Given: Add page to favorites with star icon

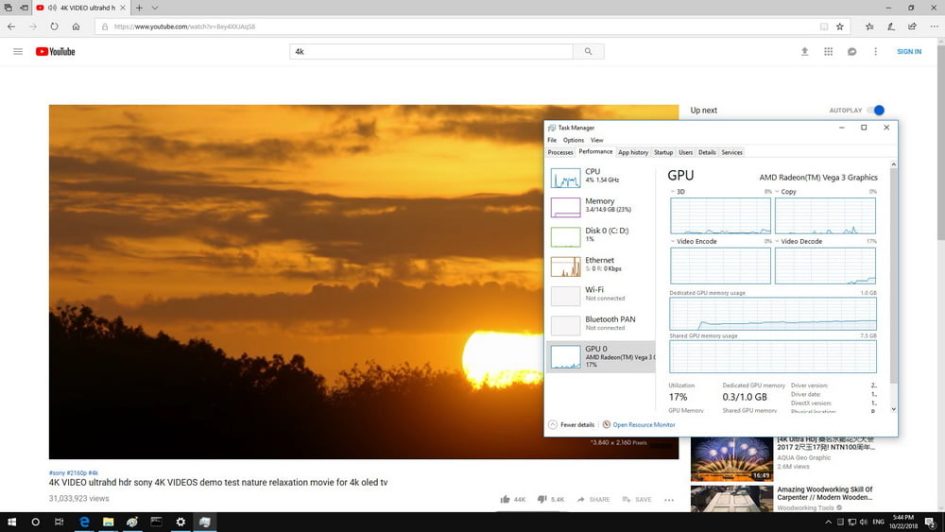Looking at the screenshot, I should click(x=840, y=27).
